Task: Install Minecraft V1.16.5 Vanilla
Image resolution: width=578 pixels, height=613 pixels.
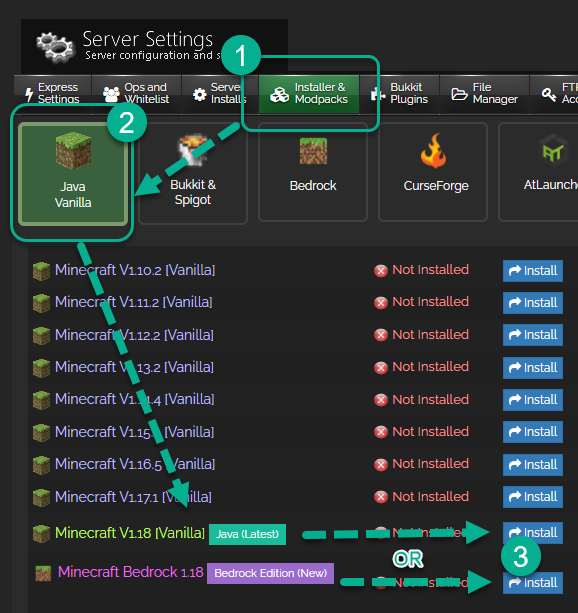Action: pyautogui.click(x=533, y=464)
